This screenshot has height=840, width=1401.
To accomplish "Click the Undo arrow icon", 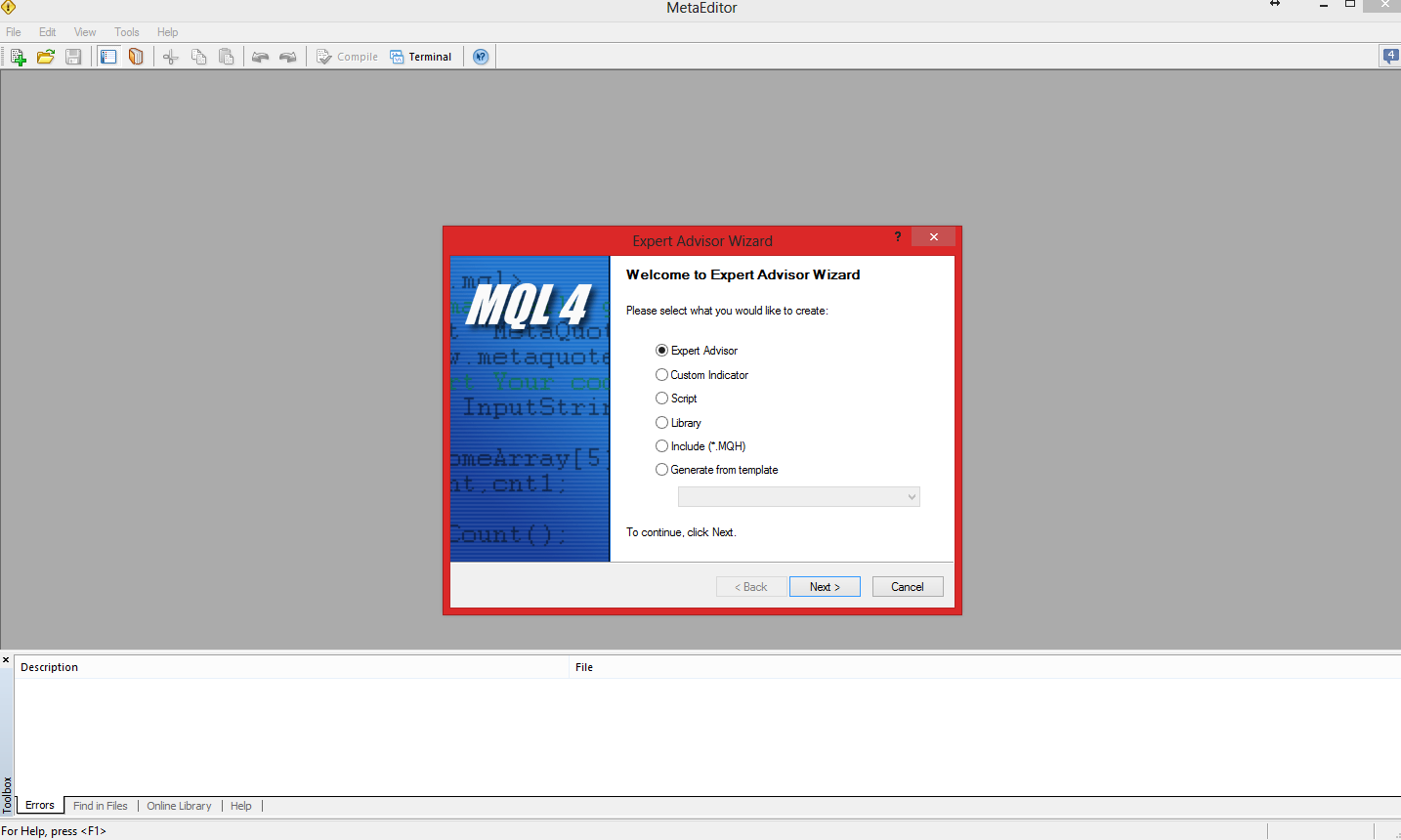I will coord(260,57).
